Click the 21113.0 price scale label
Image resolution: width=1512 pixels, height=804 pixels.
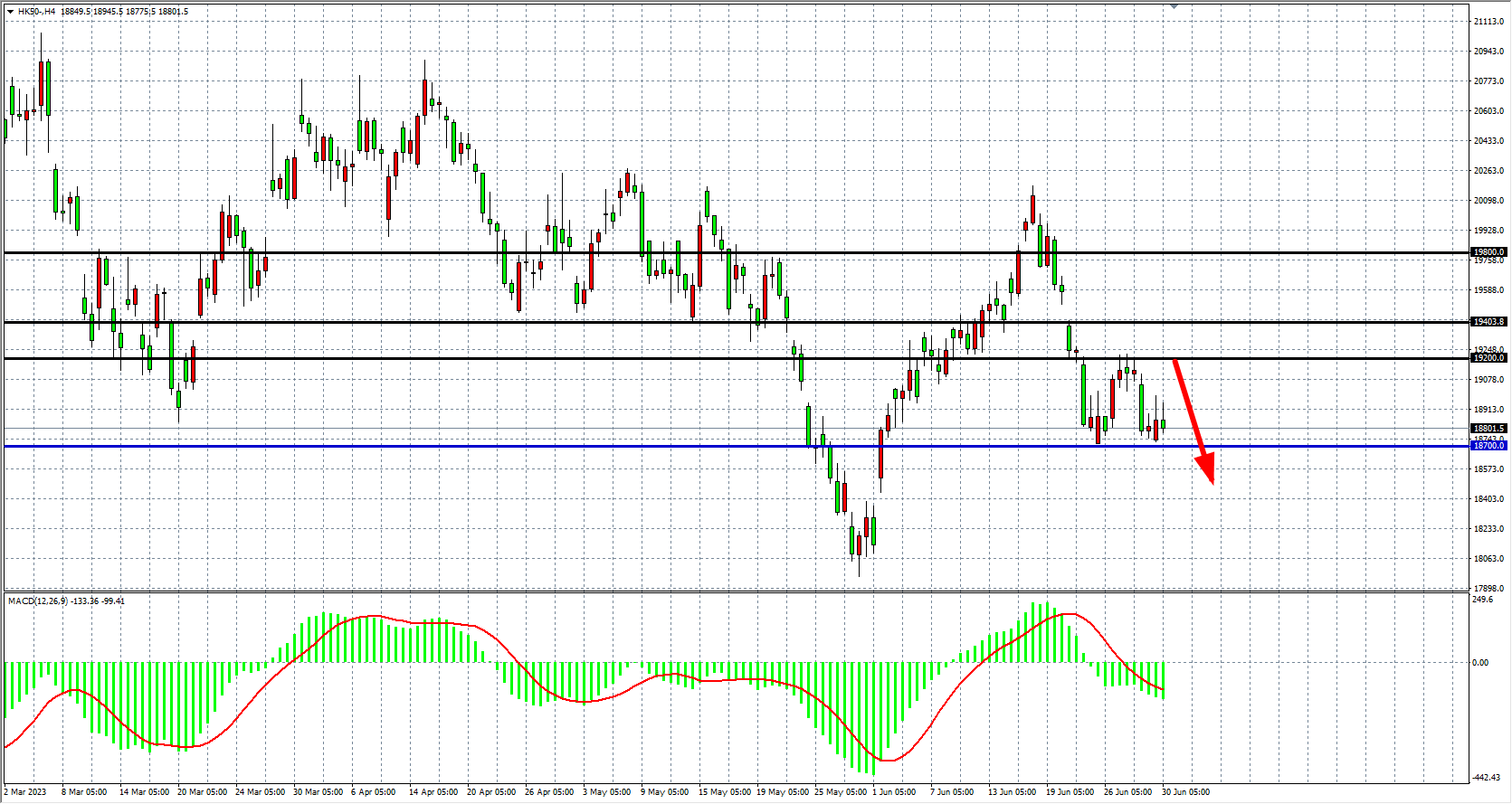[1488, 22]
